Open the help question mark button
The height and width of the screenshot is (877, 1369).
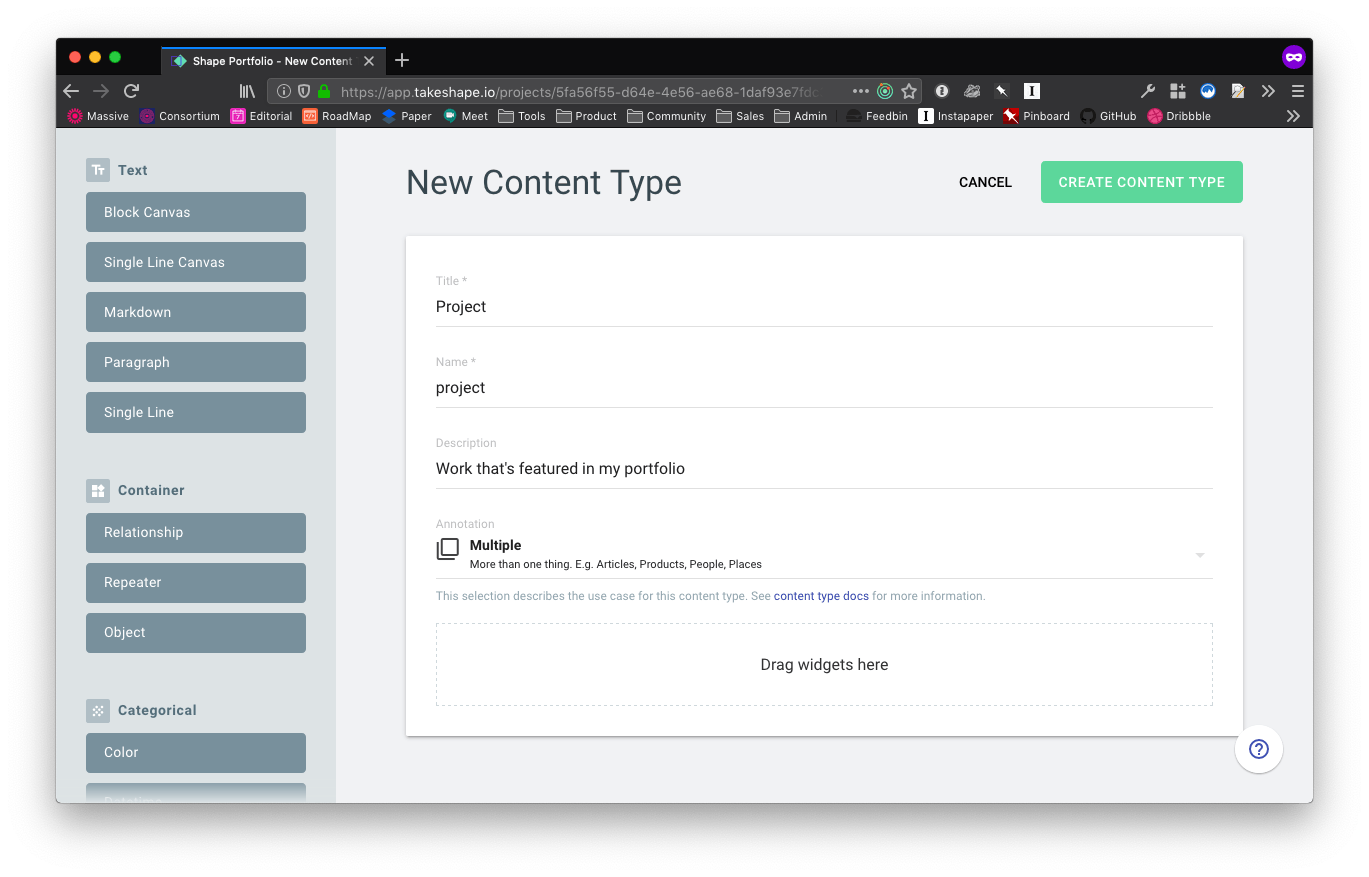pos(1259,749)
